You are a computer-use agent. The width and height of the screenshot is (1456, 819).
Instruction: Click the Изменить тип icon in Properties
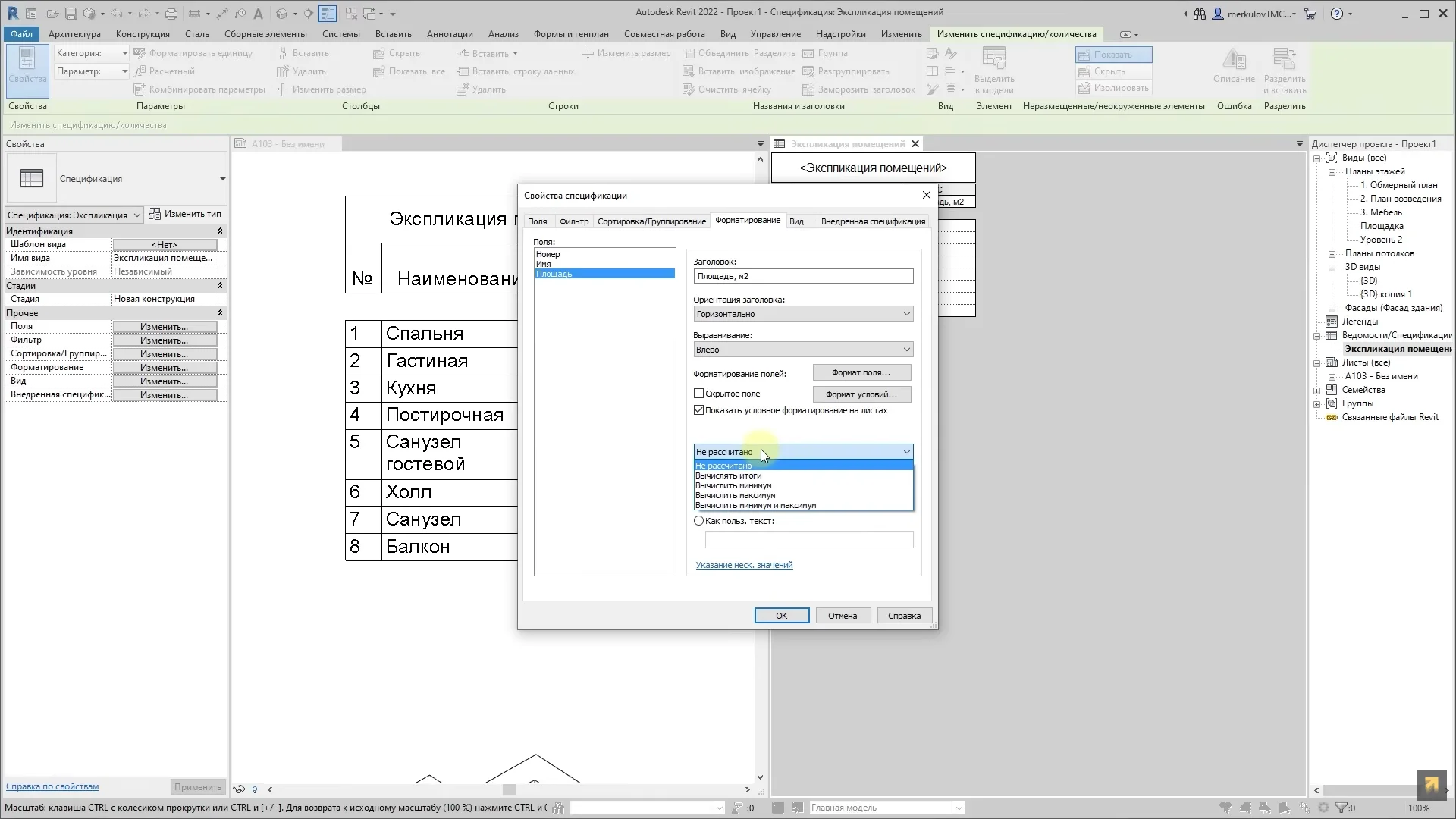point(155,214)
